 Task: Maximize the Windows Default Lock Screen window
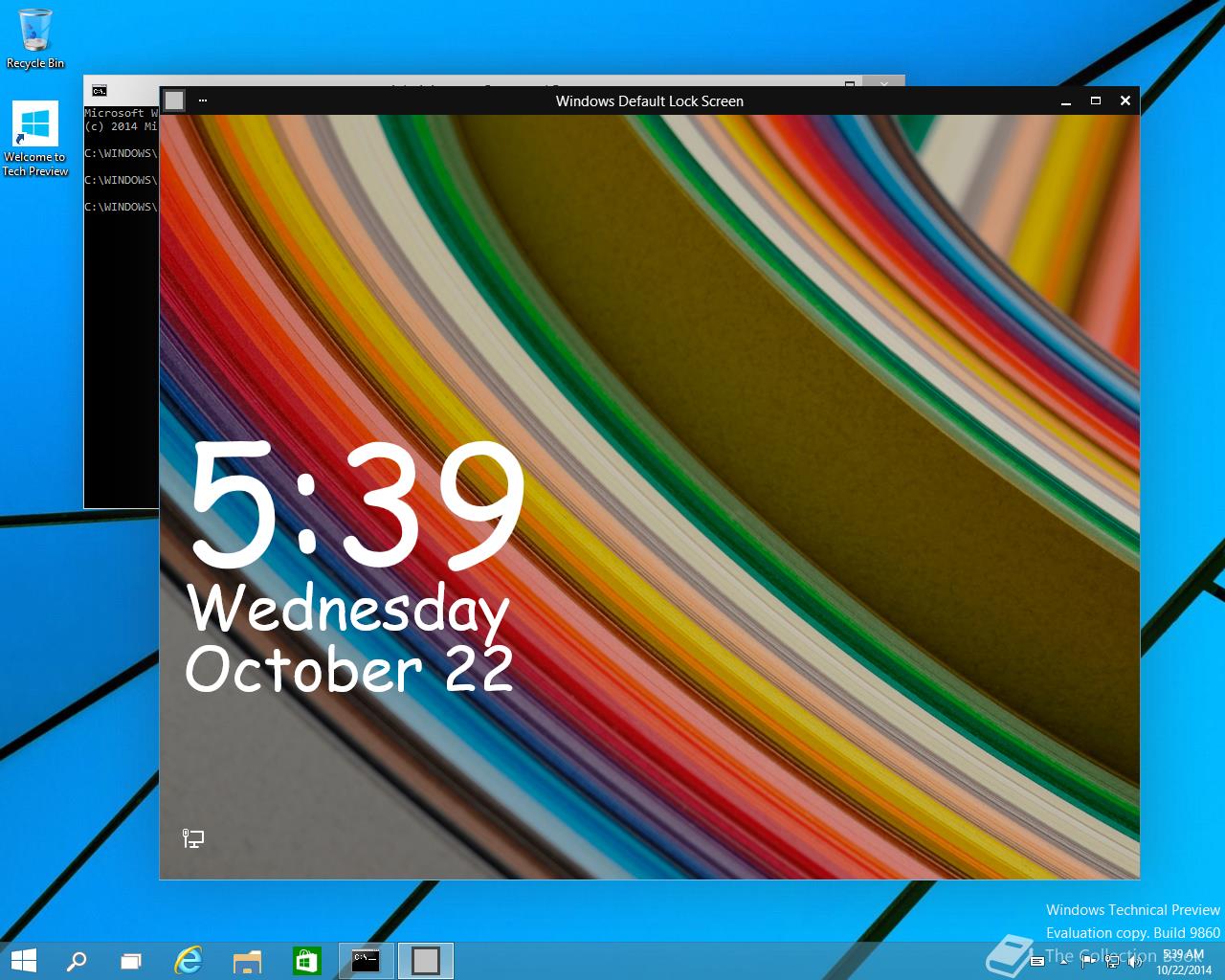[x=1096, y=100]
